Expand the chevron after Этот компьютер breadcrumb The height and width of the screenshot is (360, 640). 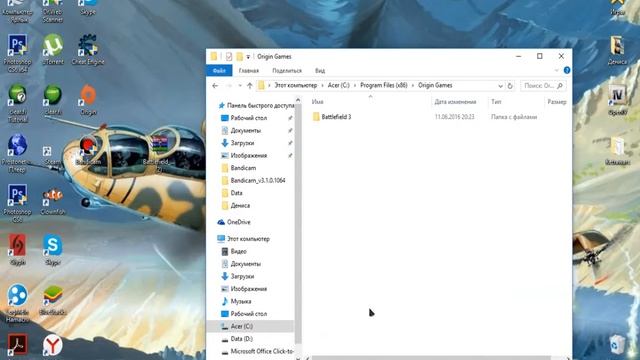tap(322, 86)
